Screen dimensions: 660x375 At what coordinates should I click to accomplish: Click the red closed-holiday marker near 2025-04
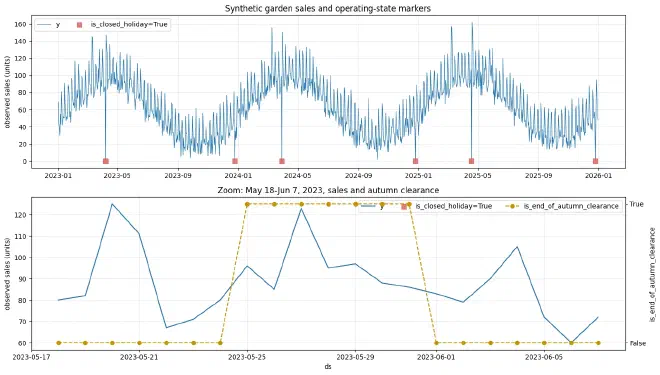coord(471,161)
